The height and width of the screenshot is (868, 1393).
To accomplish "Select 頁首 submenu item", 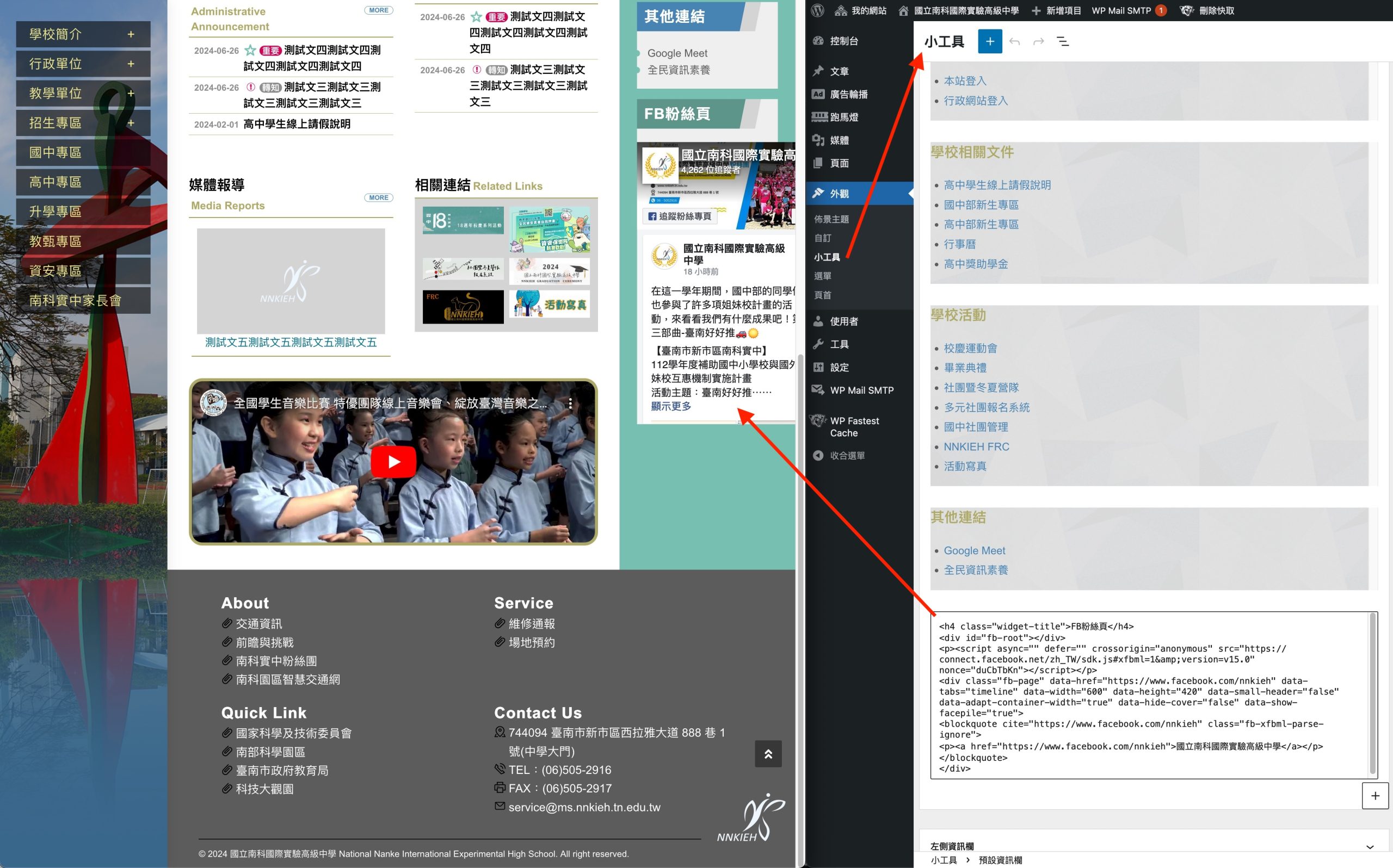I will (x=822, y=295).
